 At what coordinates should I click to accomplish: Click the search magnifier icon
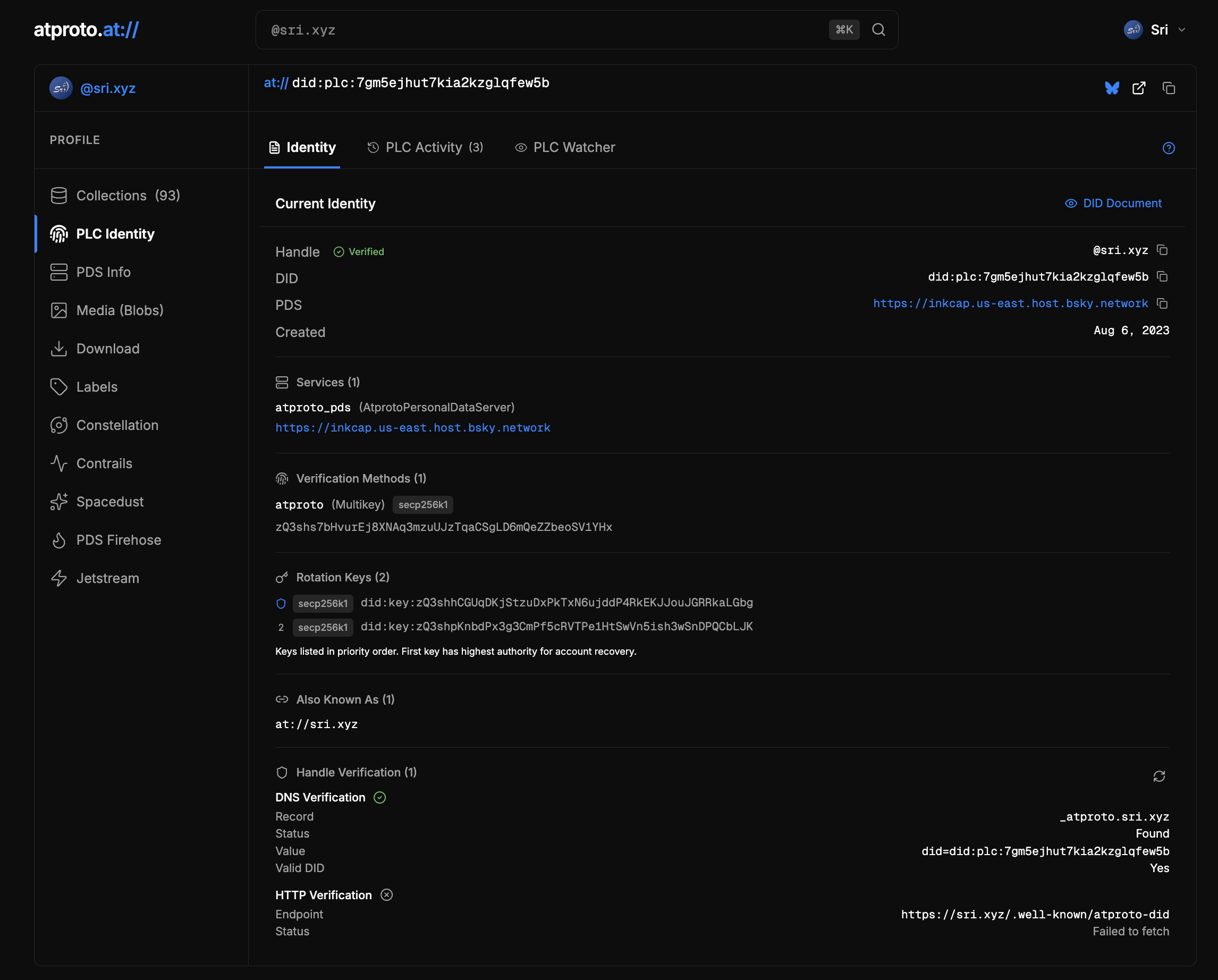878,30
